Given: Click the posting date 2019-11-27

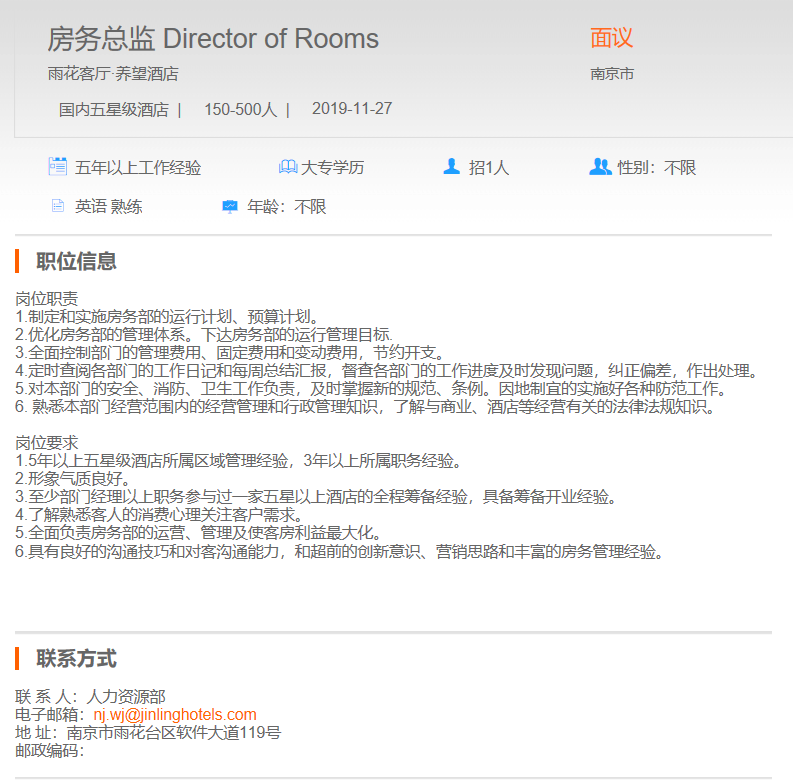Looking at the screenshot, I should 352,108.
